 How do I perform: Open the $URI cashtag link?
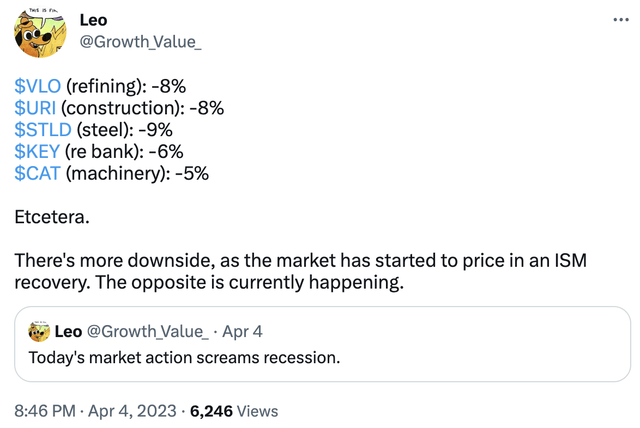pyautogui.click(x=35, y=108)
